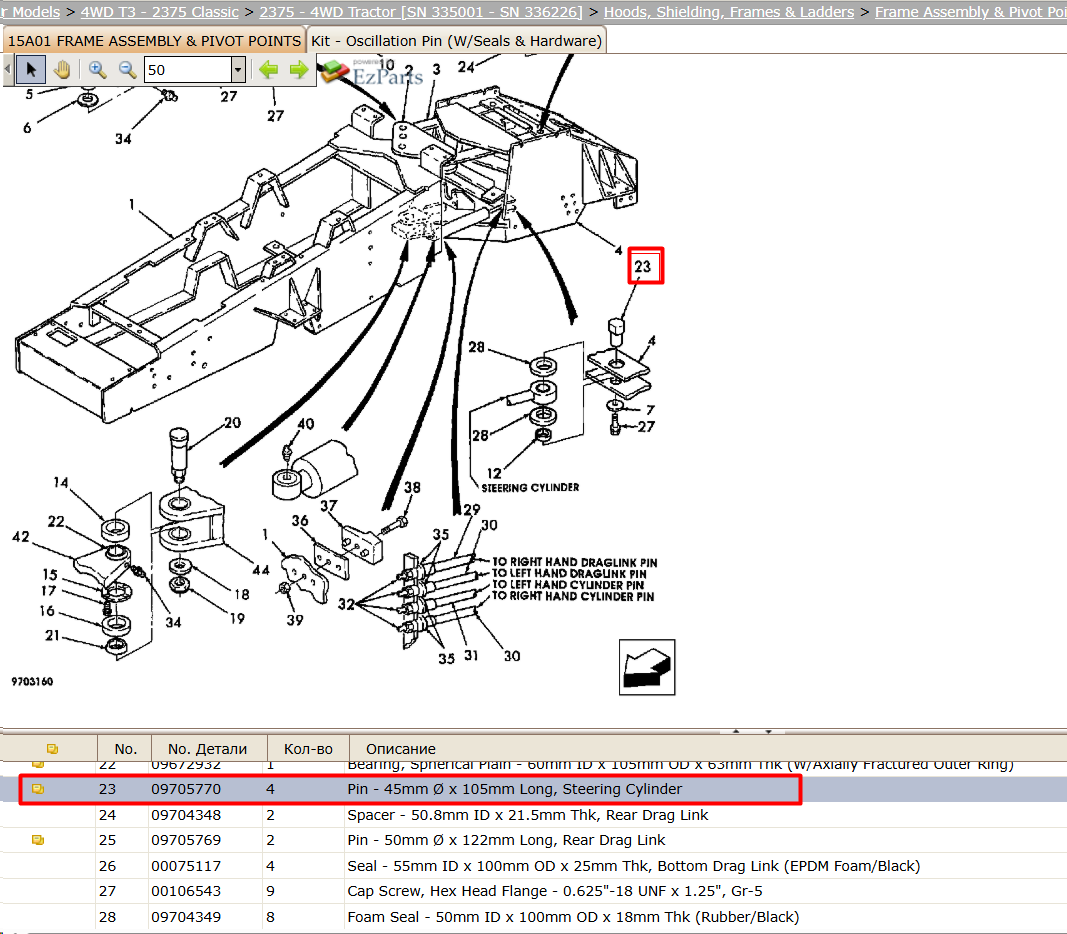Select part number 09704348
1067x934 pixels.
point(186,815)
